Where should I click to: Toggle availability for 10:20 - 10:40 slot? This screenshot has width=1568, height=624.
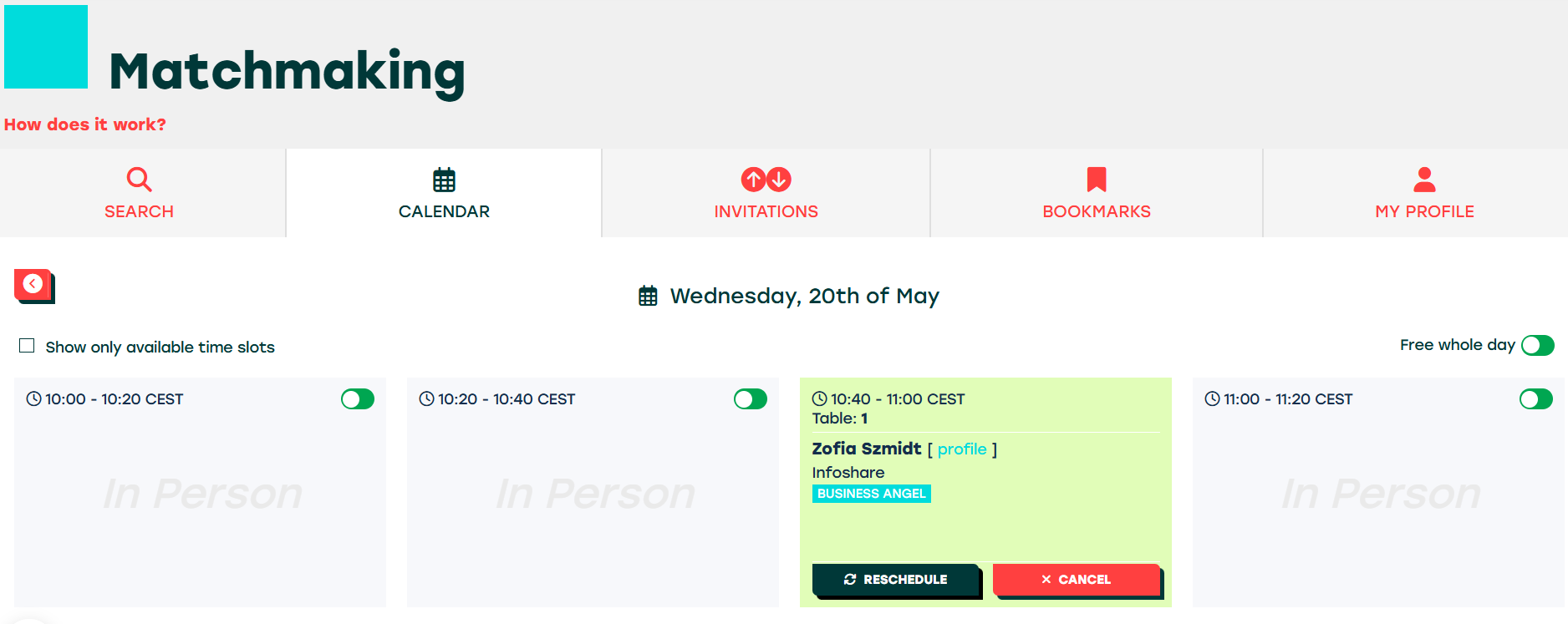point(751,399)
